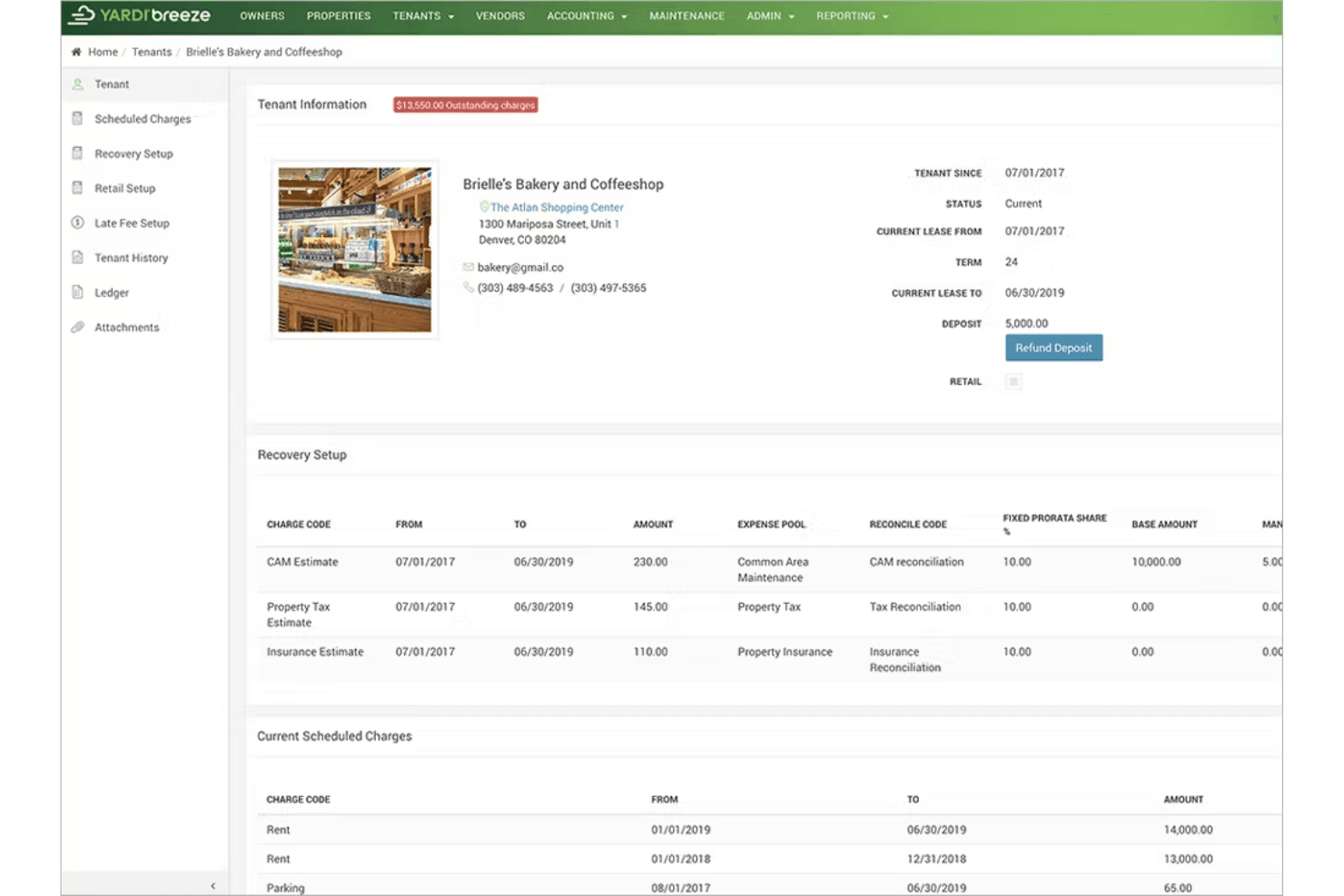Viewport: 1344px width, 896px height.
Task: Click the Late Fee Setup dollar icon
Action: [77, 223]
